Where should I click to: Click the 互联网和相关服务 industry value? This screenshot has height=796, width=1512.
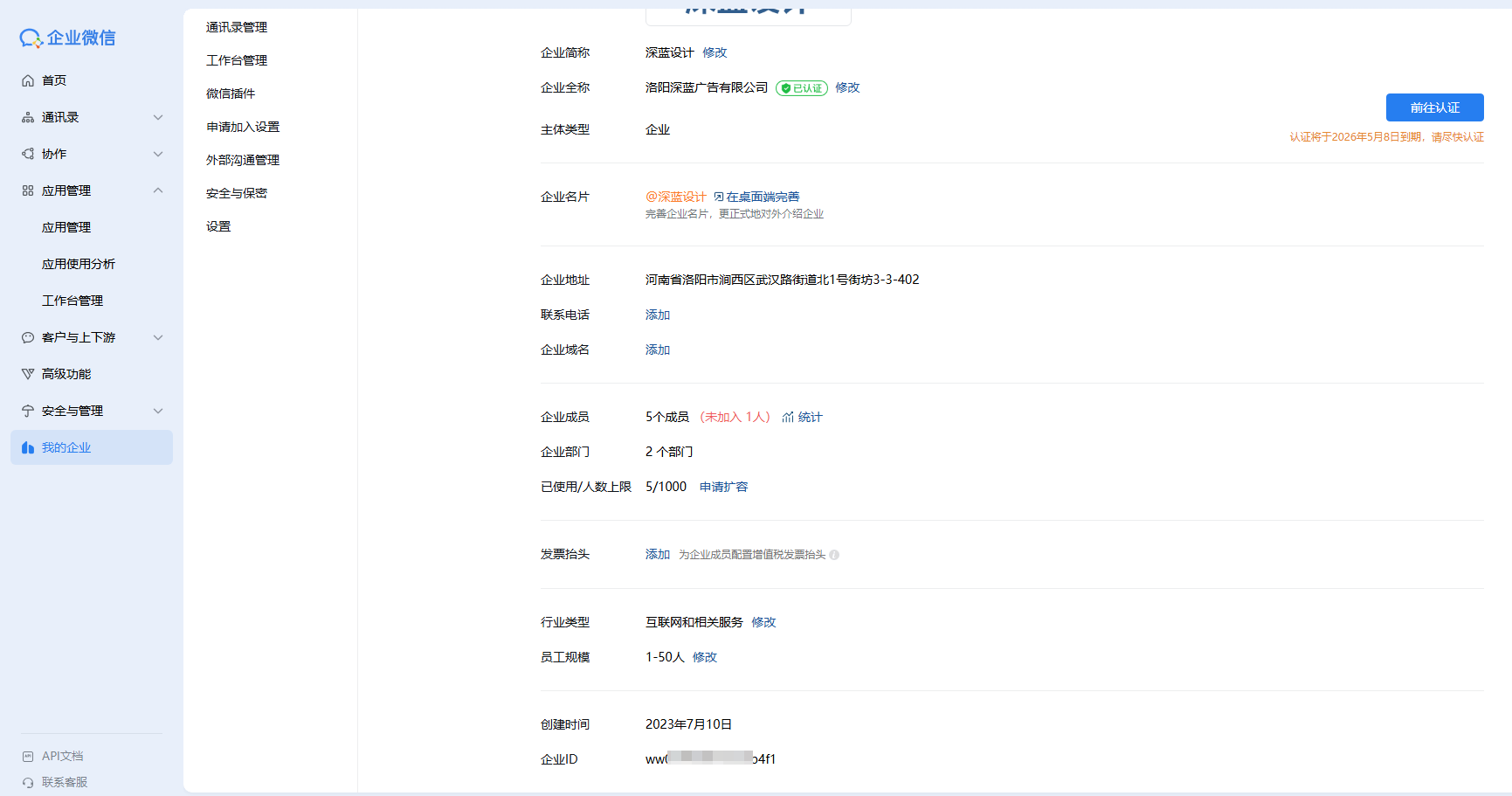point(694,622)
